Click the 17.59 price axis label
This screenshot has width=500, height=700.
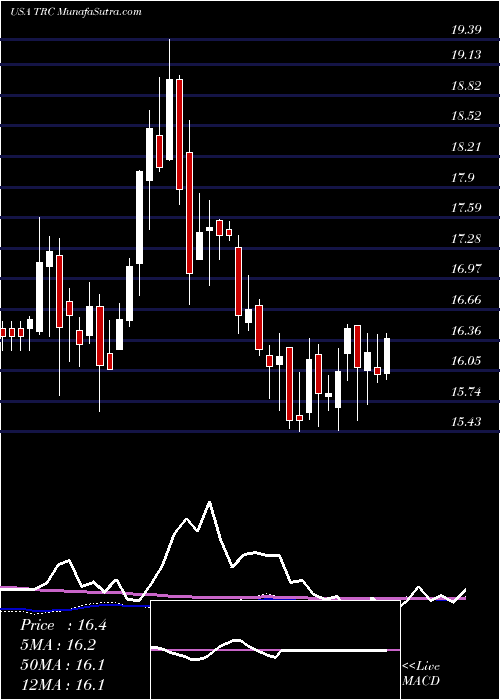(466, 208)
